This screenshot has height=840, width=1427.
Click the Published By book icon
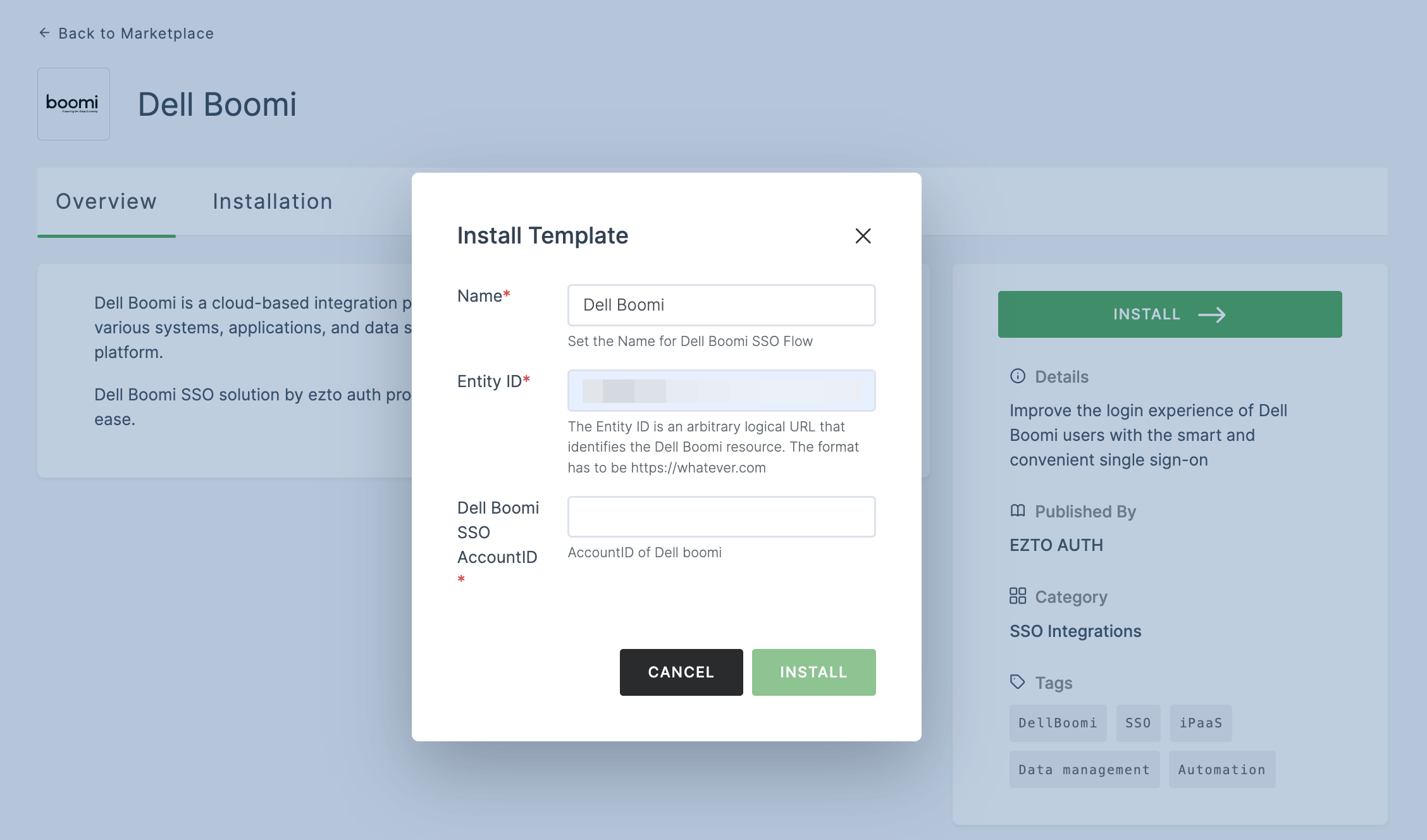pyautogui.click(x=1018, y=510)
